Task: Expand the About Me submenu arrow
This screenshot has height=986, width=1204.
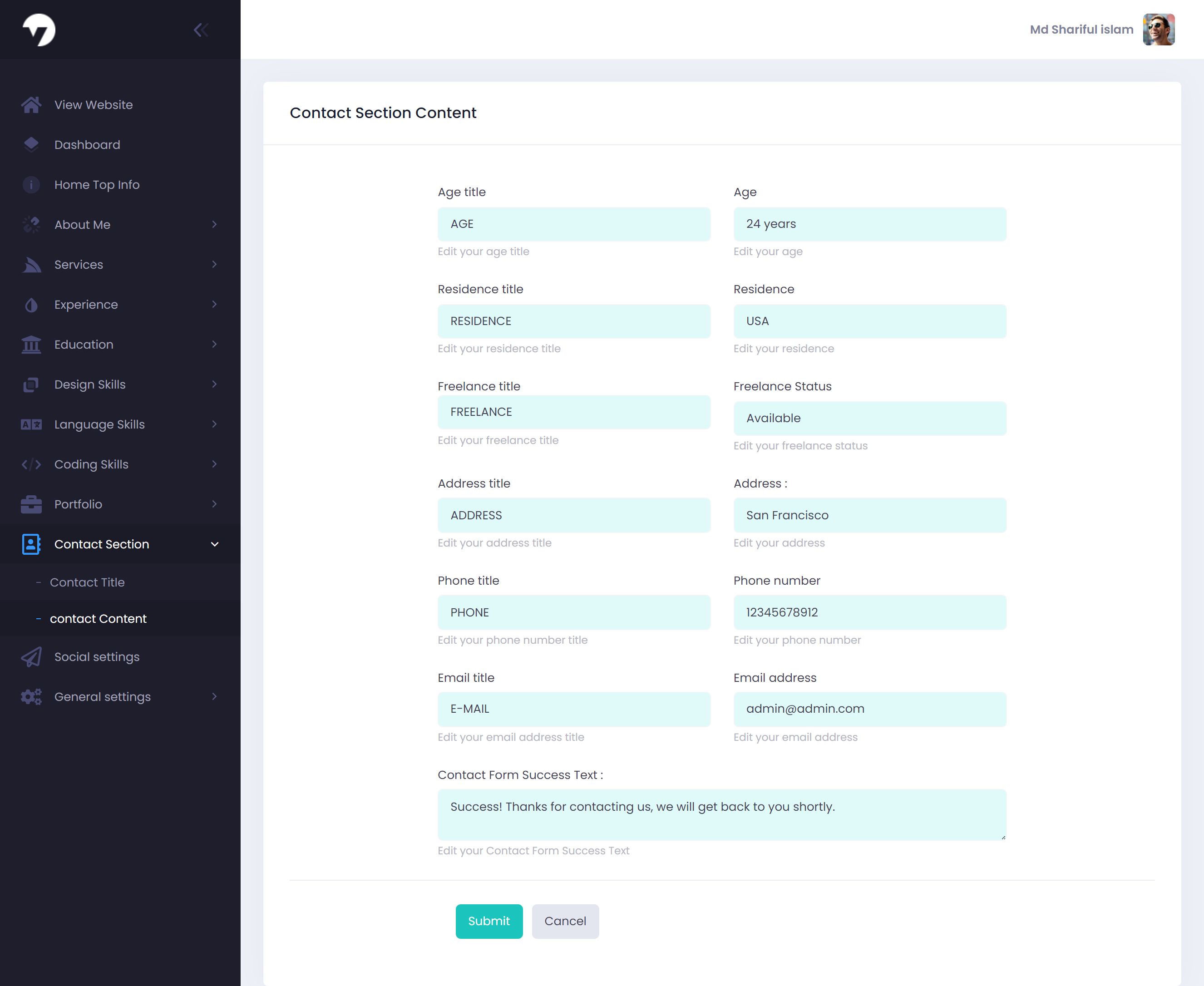Action: point(214,225)
